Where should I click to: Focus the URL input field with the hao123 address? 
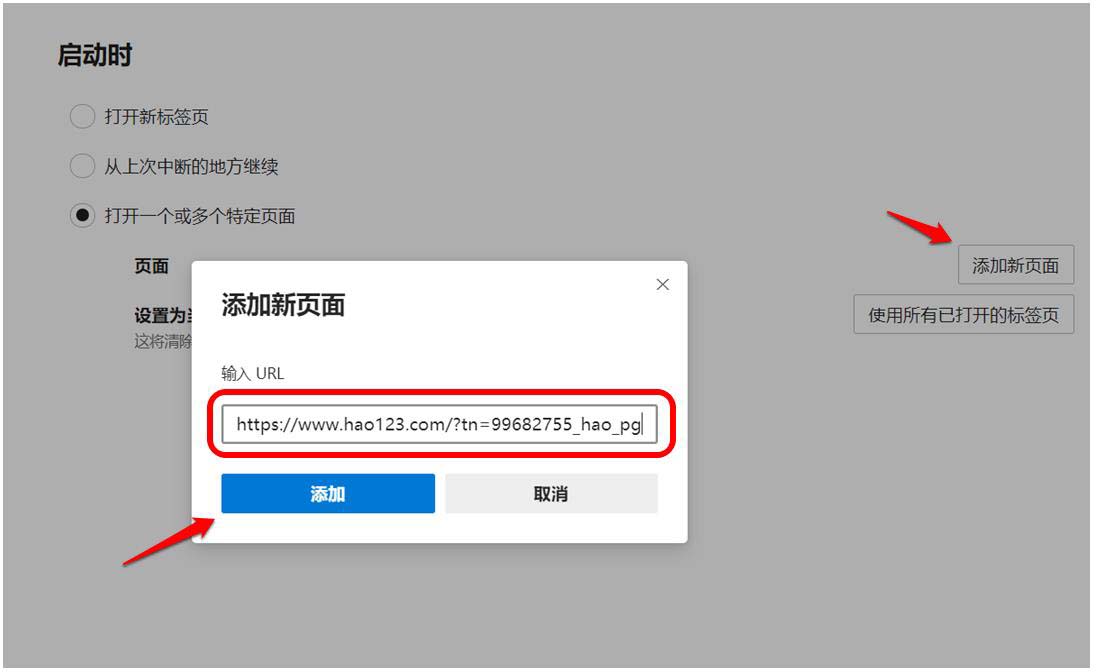[440, 424]
